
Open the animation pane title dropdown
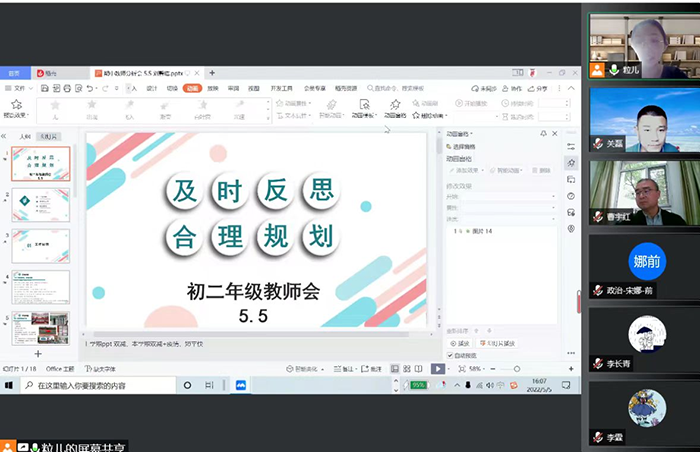459,134
